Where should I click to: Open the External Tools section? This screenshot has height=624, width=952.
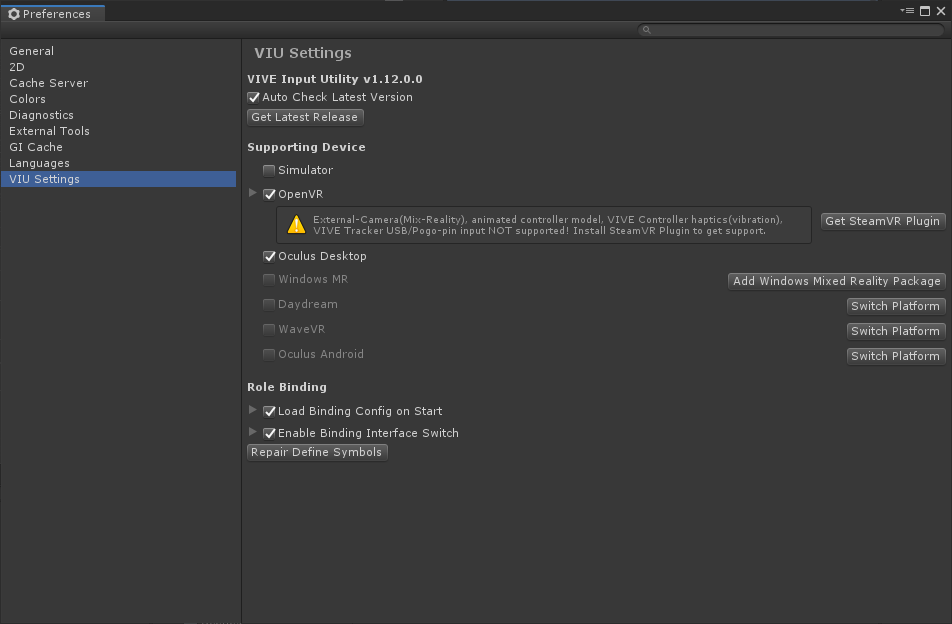(x=118, y=131)
